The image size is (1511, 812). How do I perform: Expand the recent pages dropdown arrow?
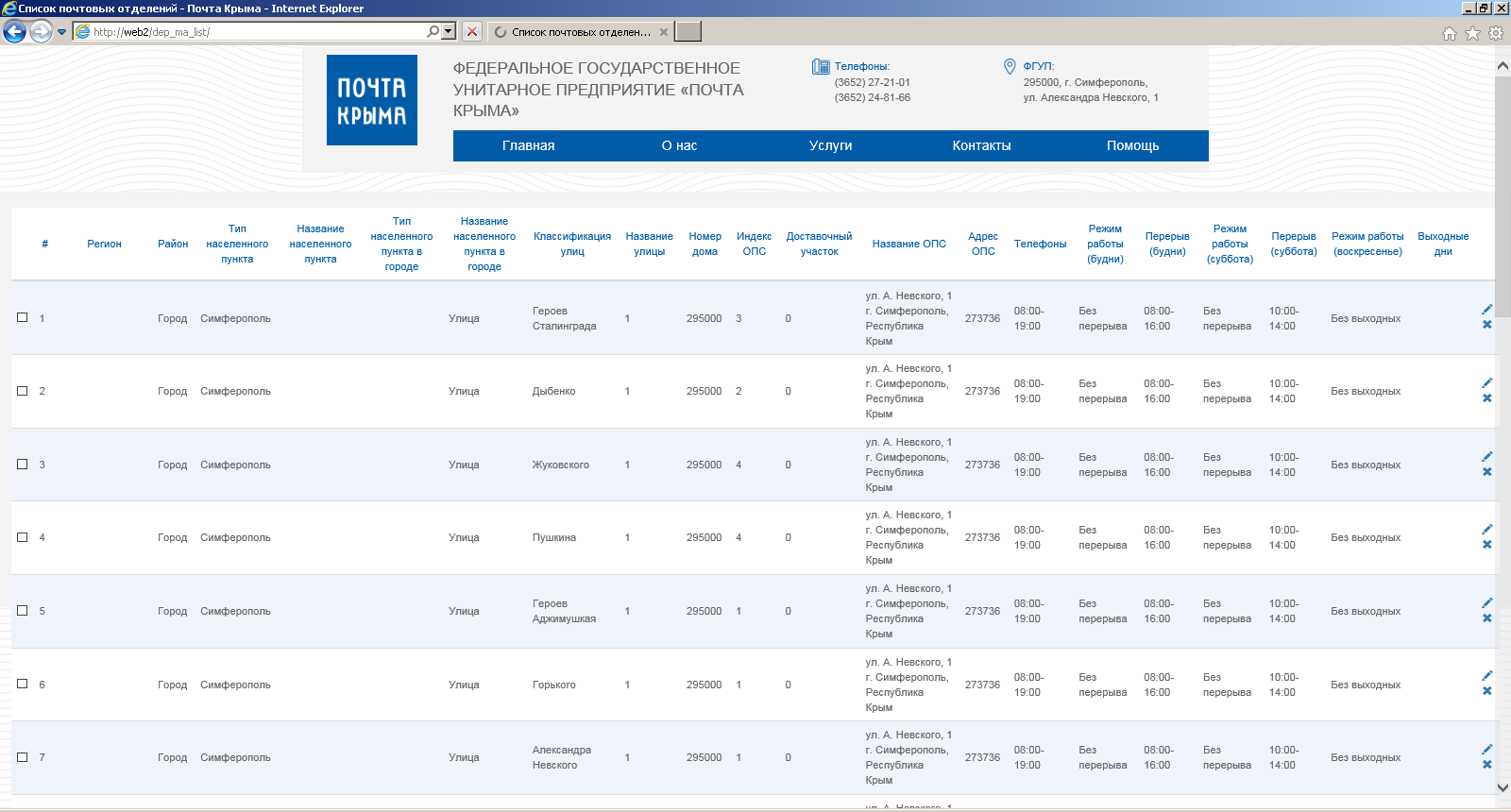click(x=62, y=32)
